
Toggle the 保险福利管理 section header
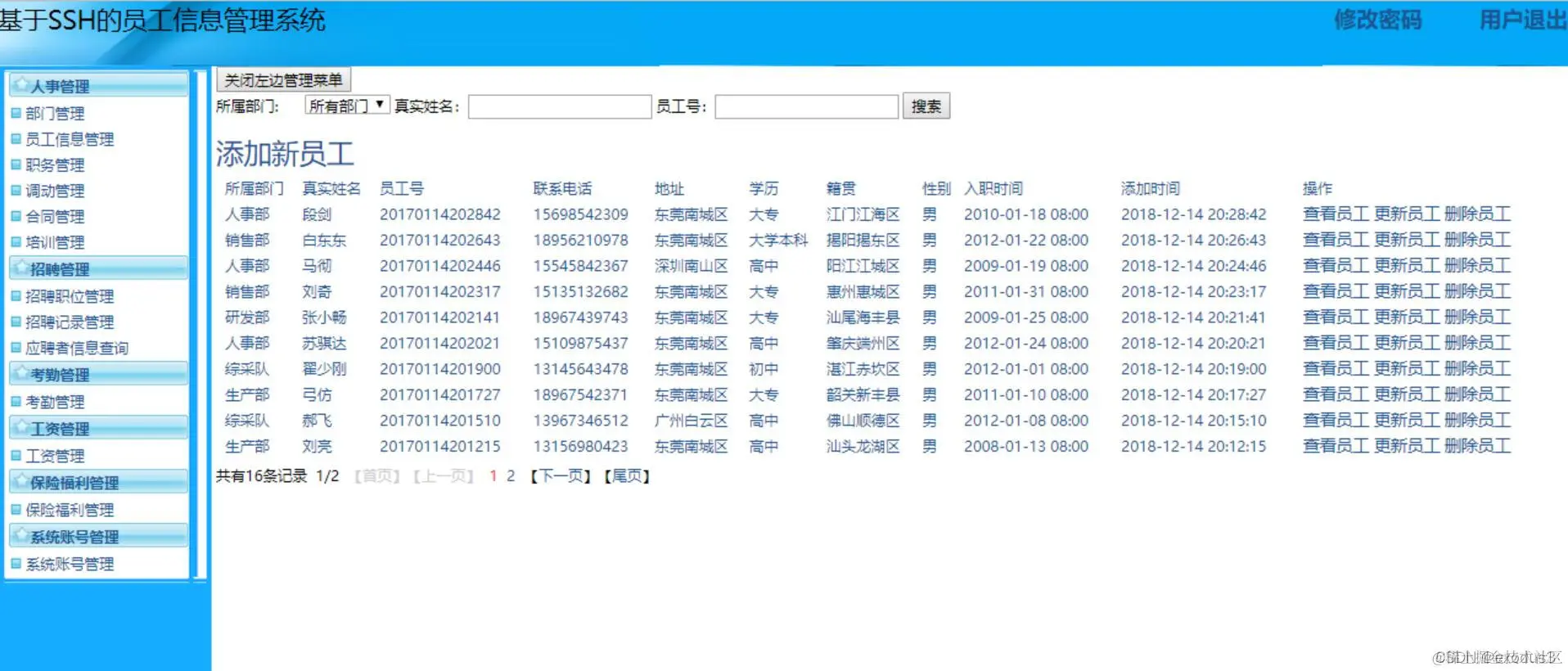click(98, 482)
